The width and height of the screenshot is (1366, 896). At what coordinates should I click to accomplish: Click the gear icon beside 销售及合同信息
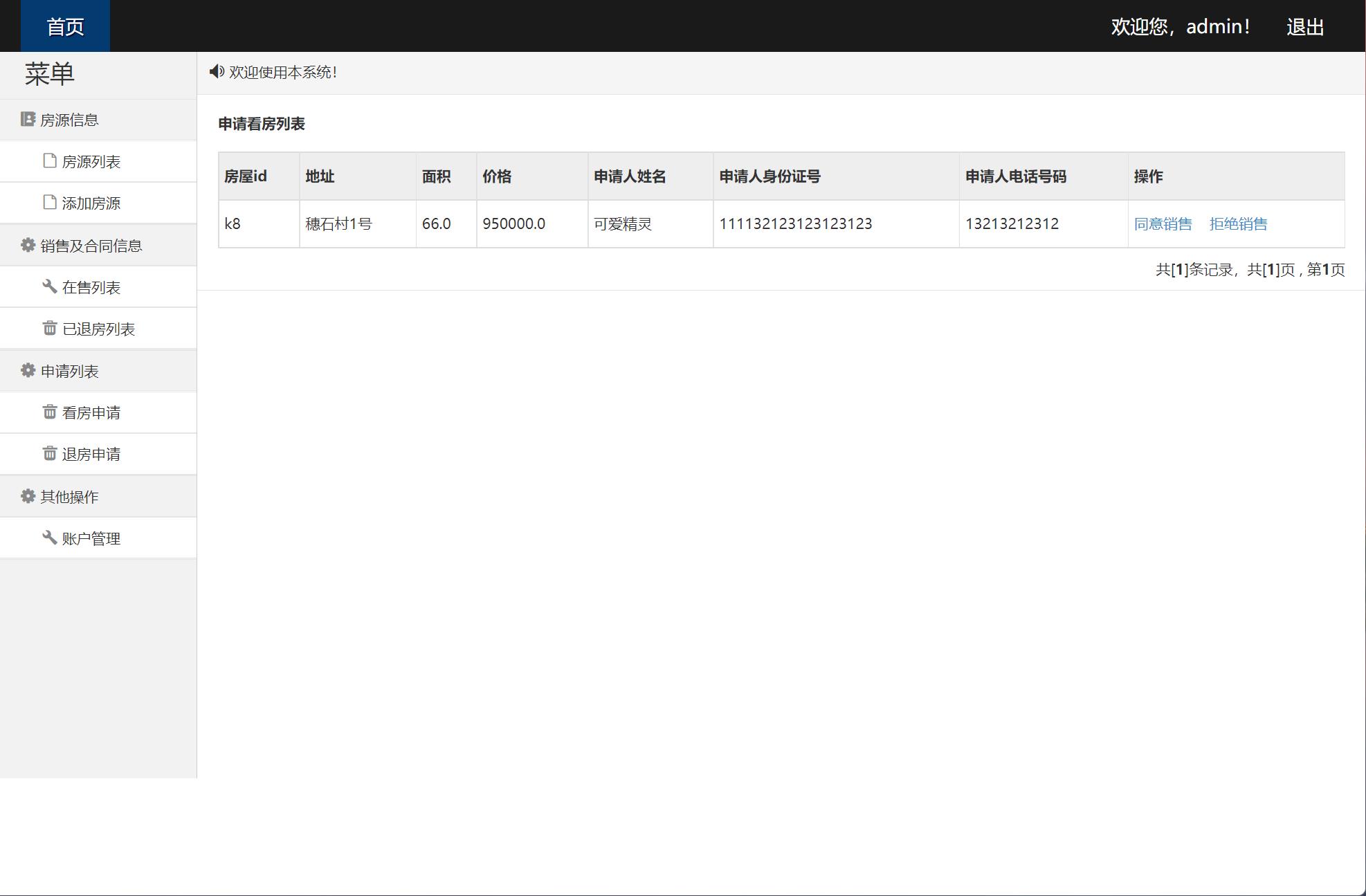[28, 246]
